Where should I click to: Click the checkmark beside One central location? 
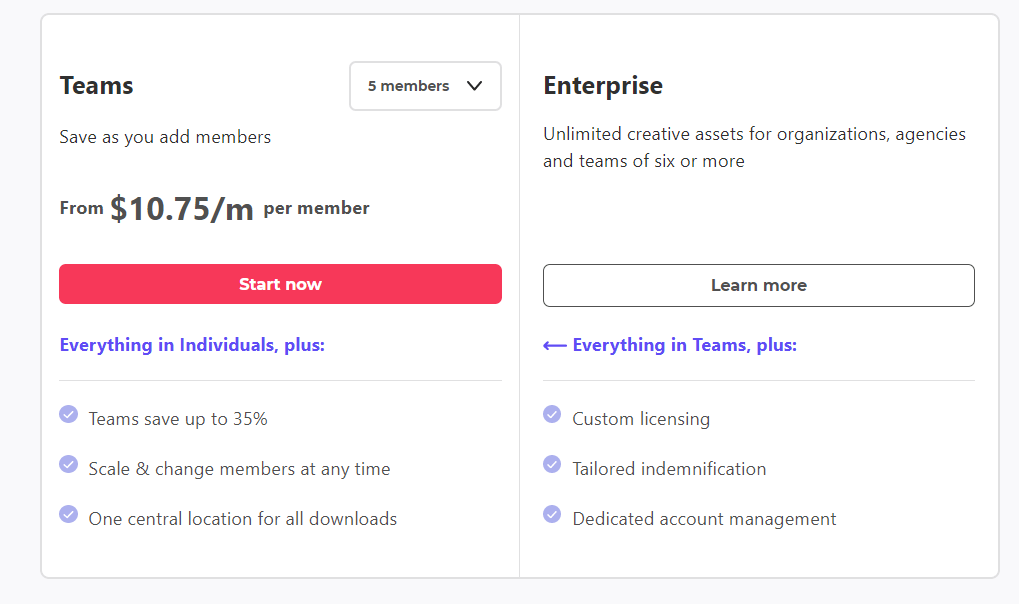pos(68,514)
